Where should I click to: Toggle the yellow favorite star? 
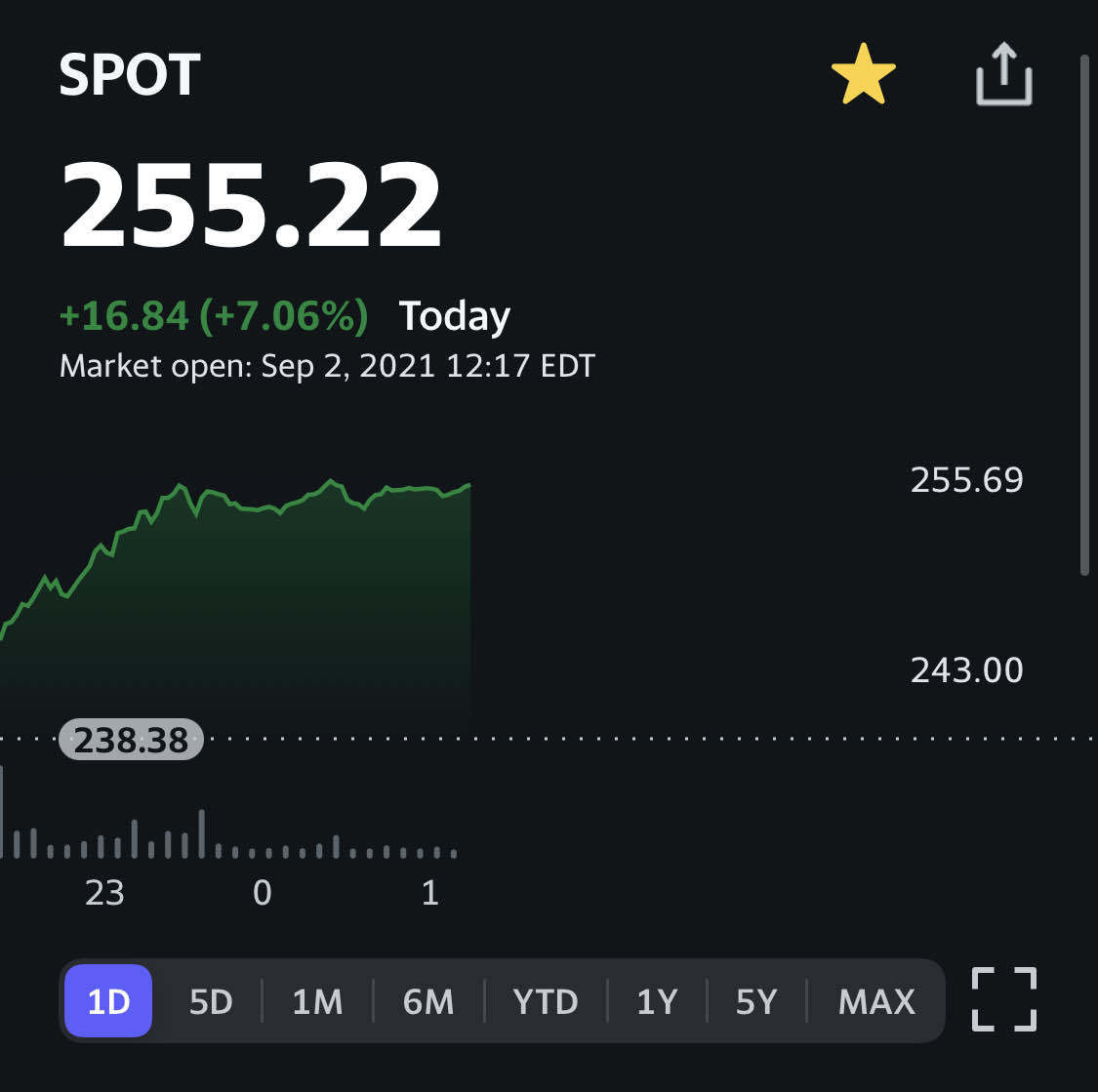coord(863,77)
